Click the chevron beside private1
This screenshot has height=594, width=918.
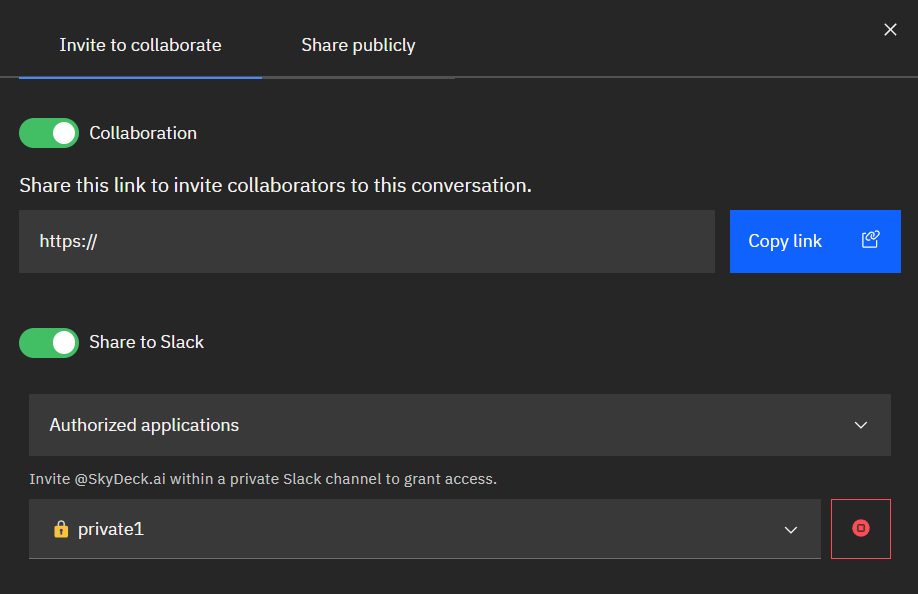790,529
